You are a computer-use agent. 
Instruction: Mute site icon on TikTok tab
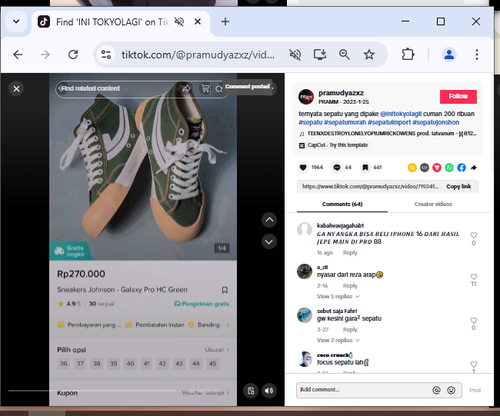(x=179, y=22)
